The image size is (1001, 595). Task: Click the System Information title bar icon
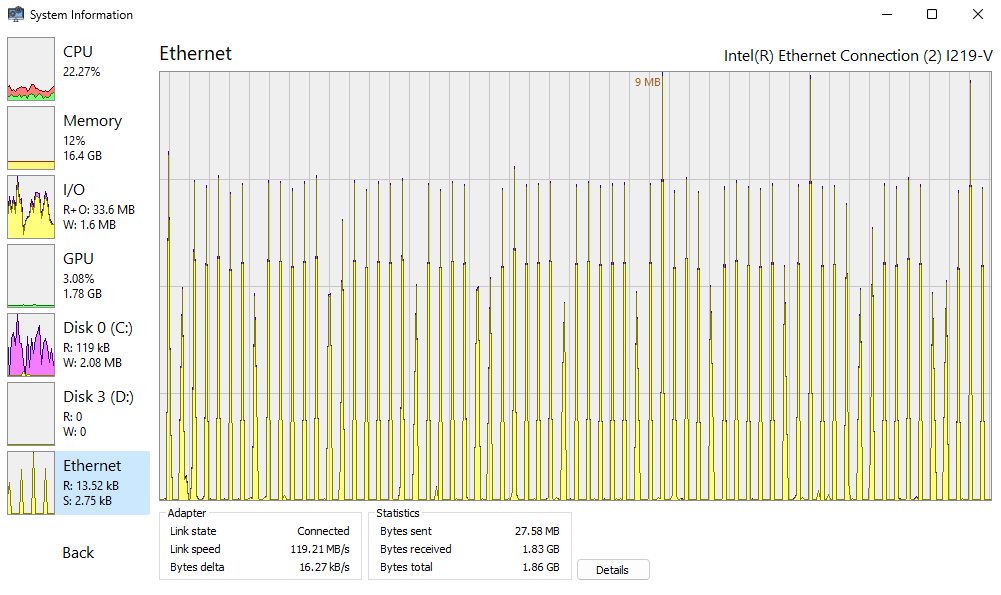[16, 15]
